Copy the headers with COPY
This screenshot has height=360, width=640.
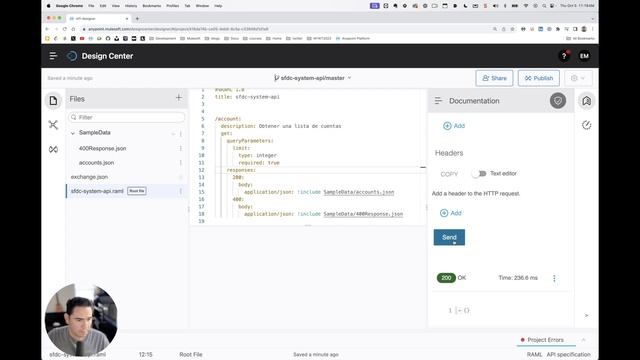coord(449,174)
